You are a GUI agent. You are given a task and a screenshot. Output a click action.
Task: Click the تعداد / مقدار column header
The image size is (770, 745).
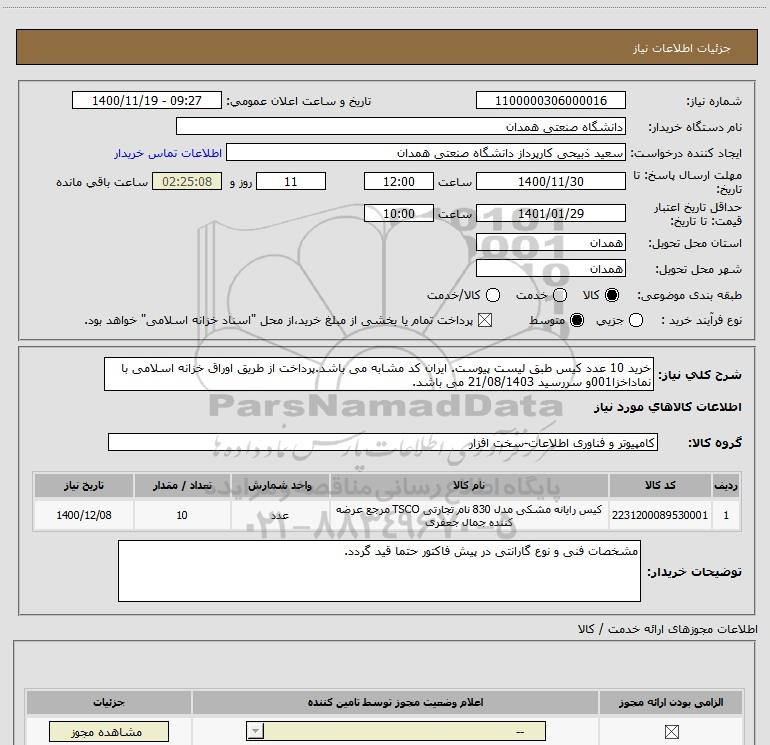coord(182,485)
